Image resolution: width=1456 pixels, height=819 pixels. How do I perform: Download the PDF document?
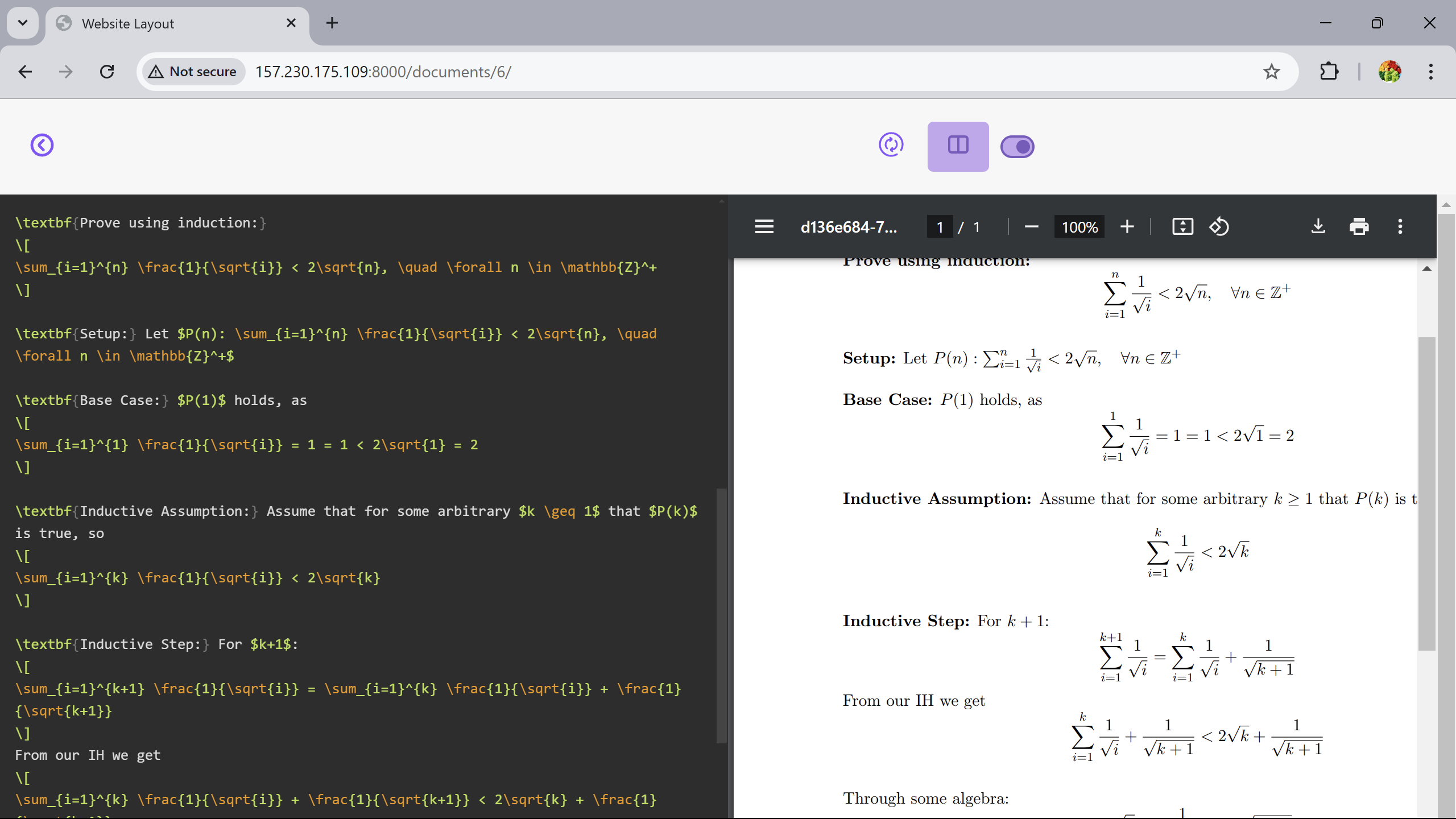[x=1318, y=227]
